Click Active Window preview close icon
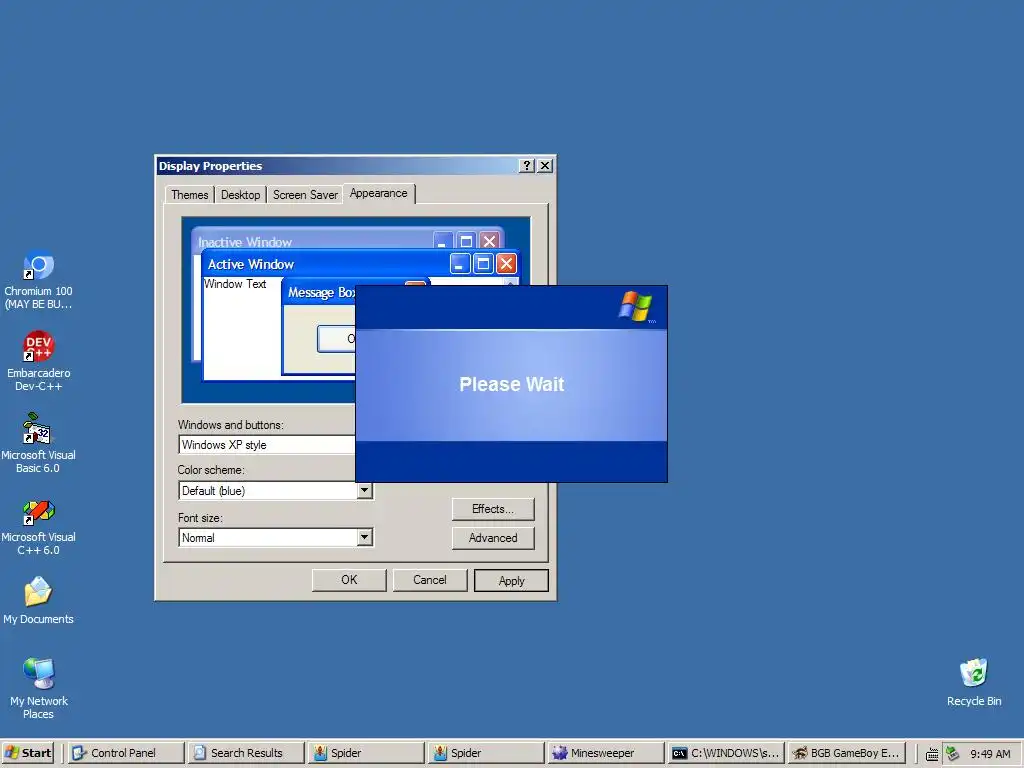This screenshot has height=768, width=1024. pyautogui.click(x=506, y=264)
